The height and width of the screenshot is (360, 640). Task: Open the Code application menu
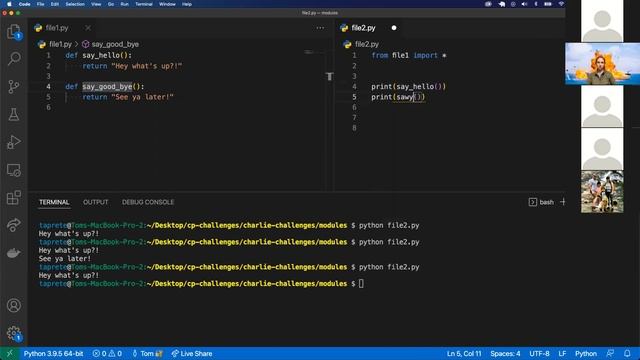24,4
